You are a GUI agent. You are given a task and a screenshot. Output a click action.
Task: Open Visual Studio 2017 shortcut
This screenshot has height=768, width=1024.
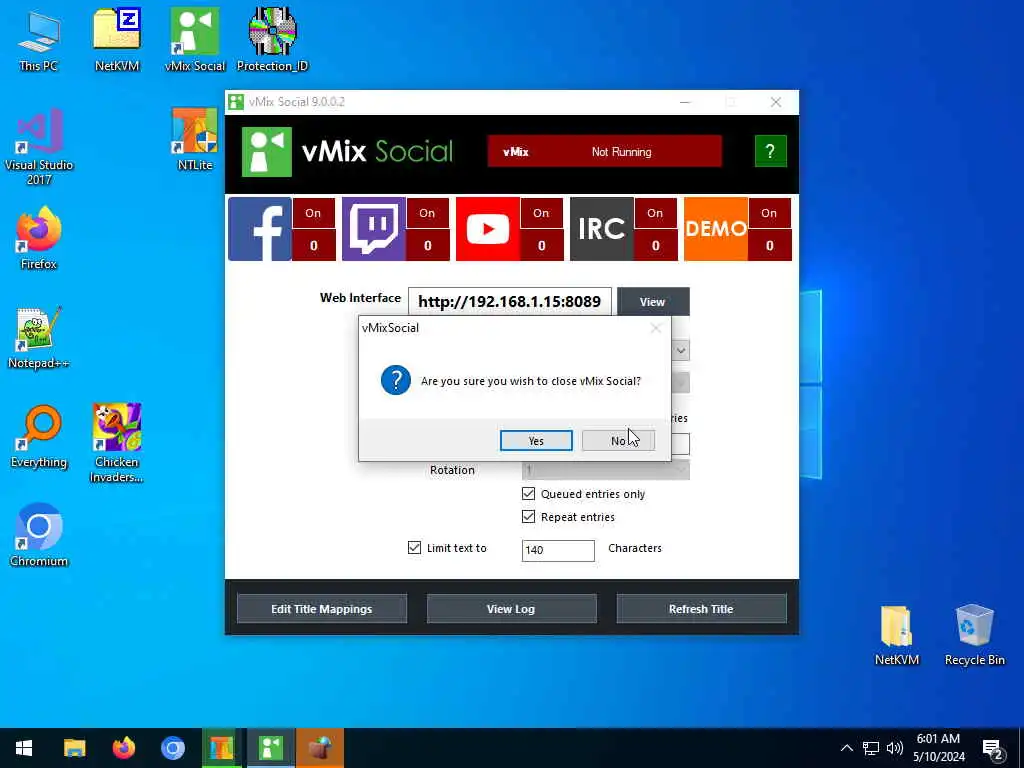point(39,147)
